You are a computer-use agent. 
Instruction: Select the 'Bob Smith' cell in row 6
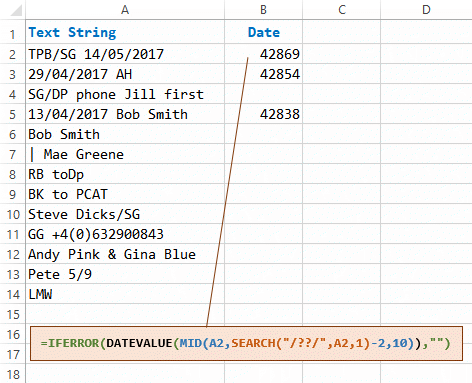(125, 134)
